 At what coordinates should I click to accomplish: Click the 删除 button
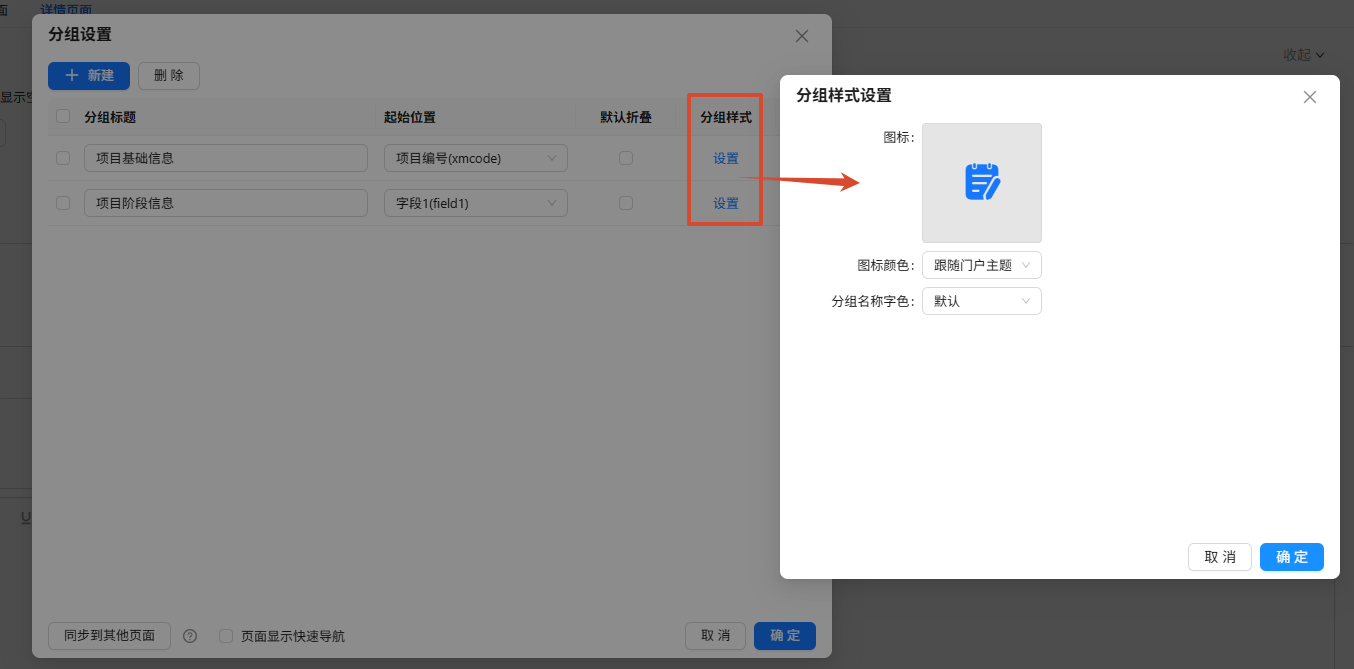(x=169, y=76)
